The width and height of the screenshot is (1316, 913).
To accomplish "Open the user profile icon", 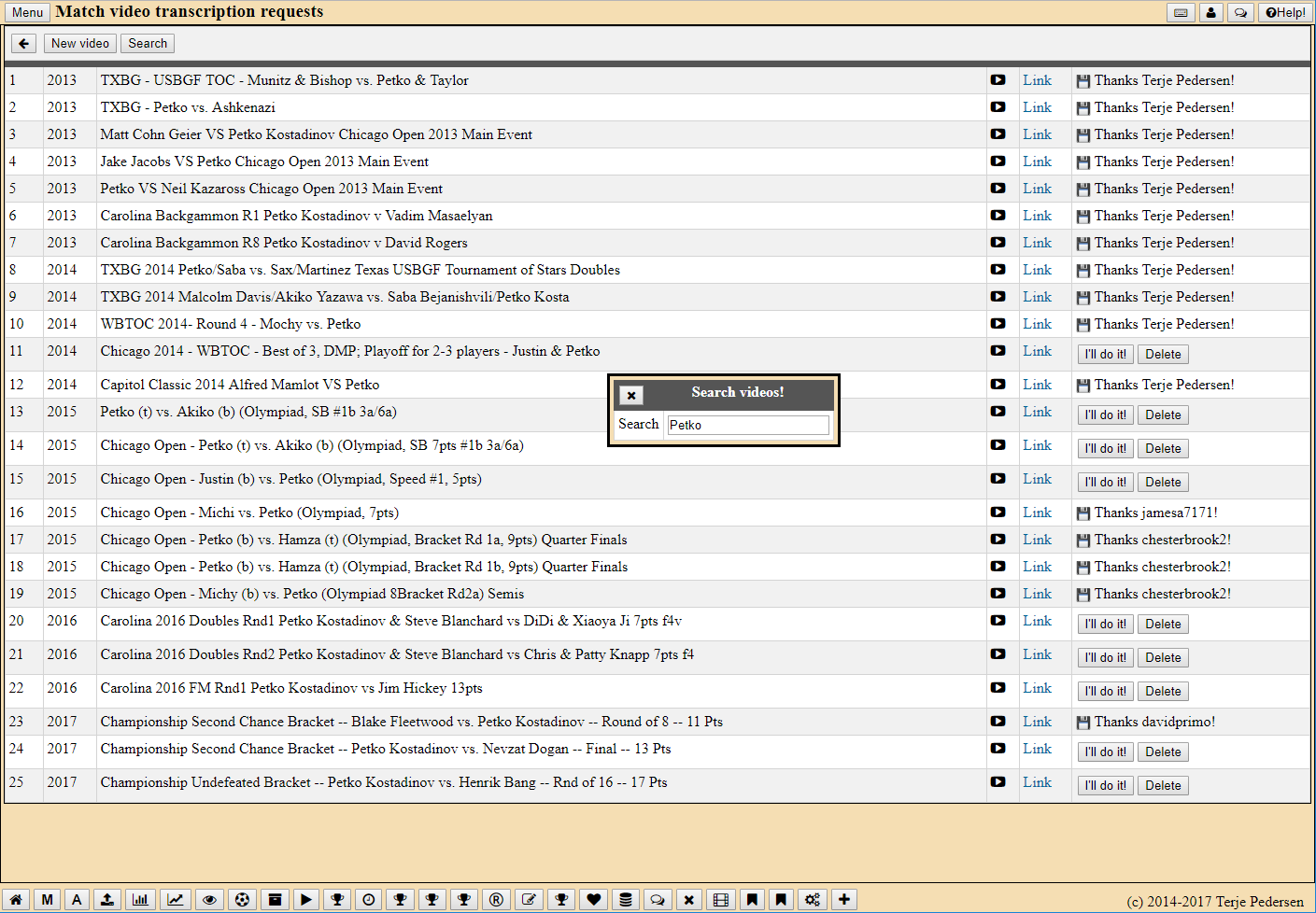I will [x=1211, y=12].
